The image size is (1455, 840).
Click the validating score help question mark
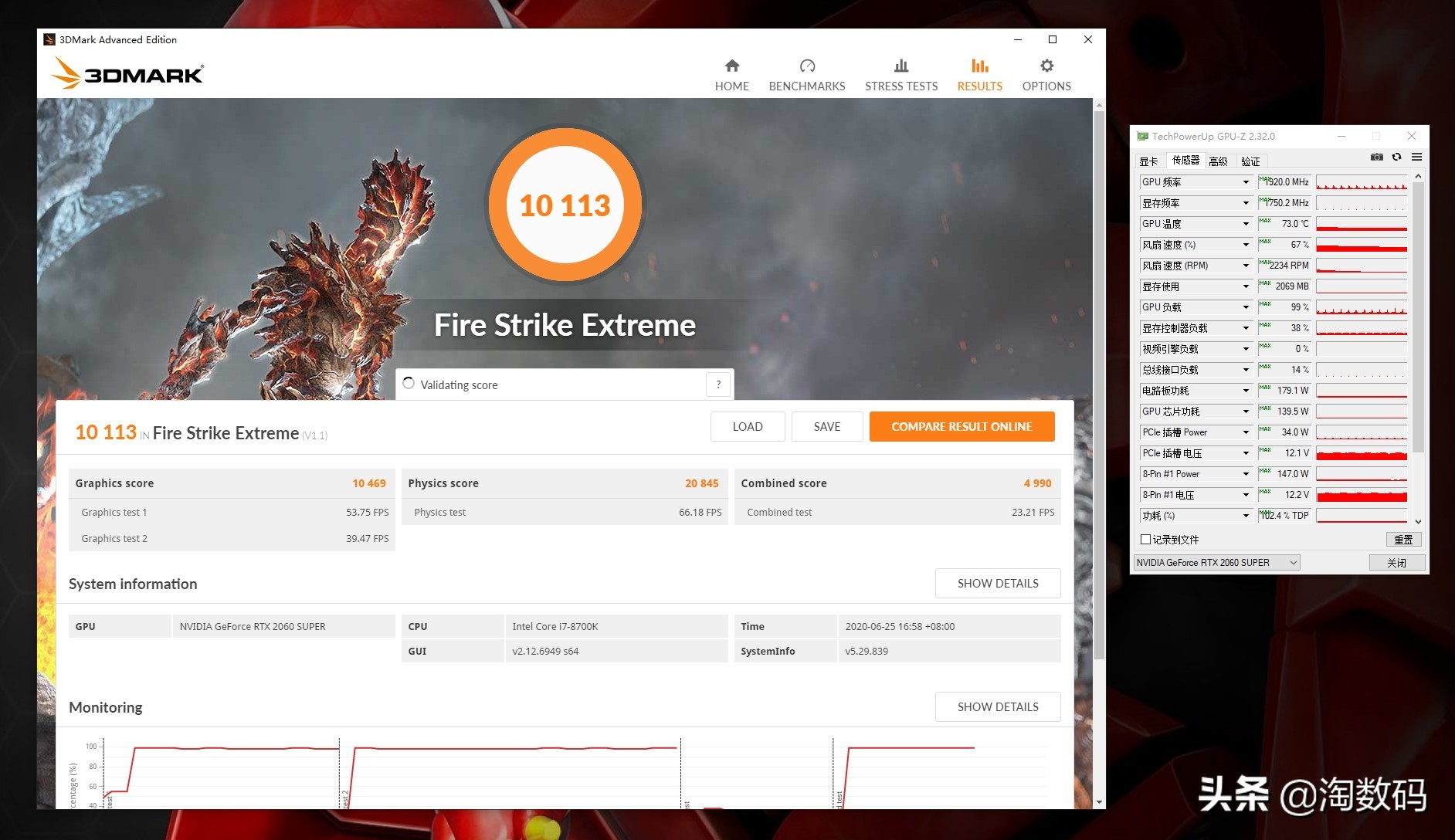[718, 384]
